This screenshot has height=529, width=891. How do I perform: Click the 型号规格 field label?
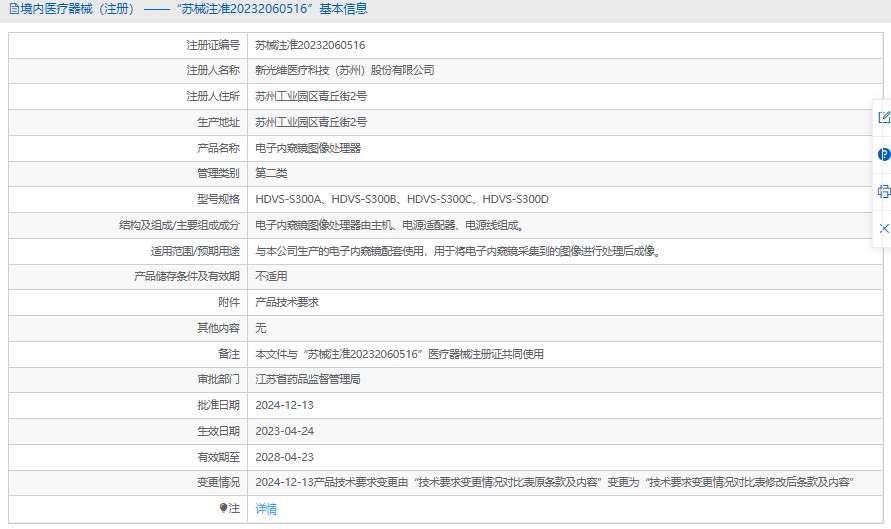click(x=218, y=199)
